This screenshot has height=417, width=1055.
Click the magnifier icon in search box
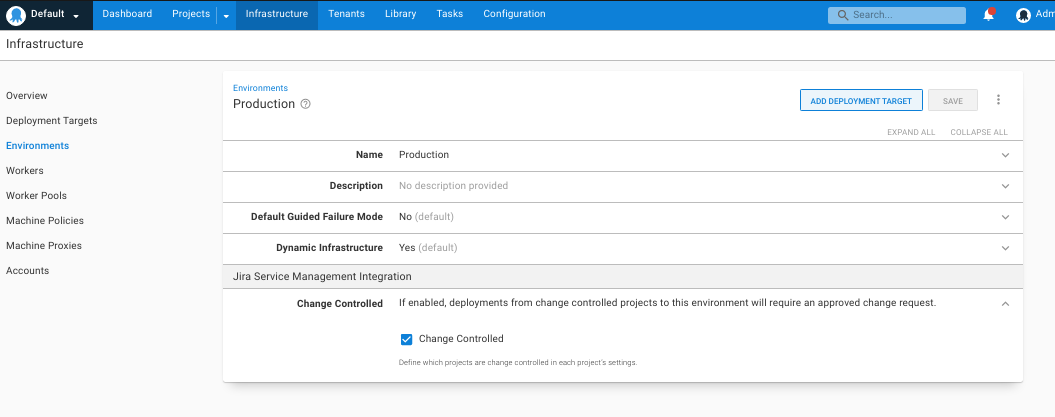843,15
